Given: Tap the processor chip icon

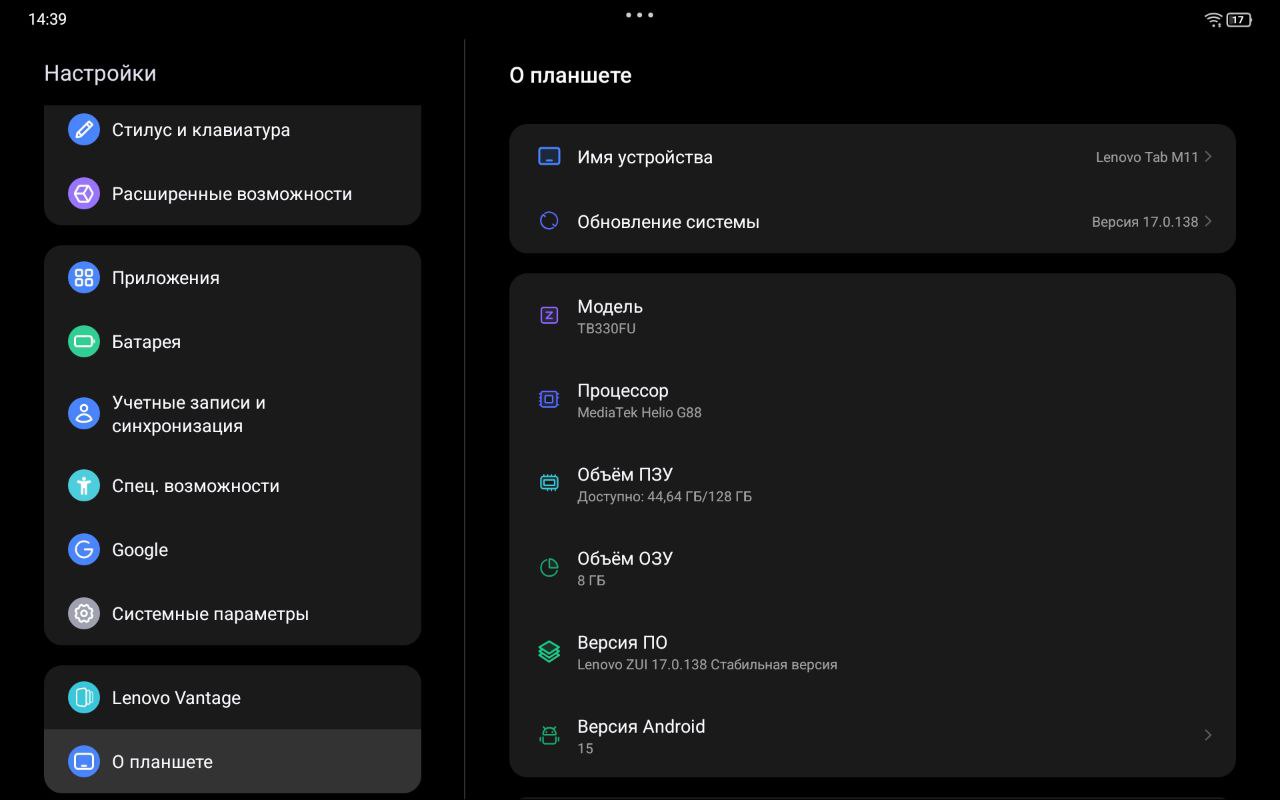Looking at the screenshot, I should coord(549,399).
